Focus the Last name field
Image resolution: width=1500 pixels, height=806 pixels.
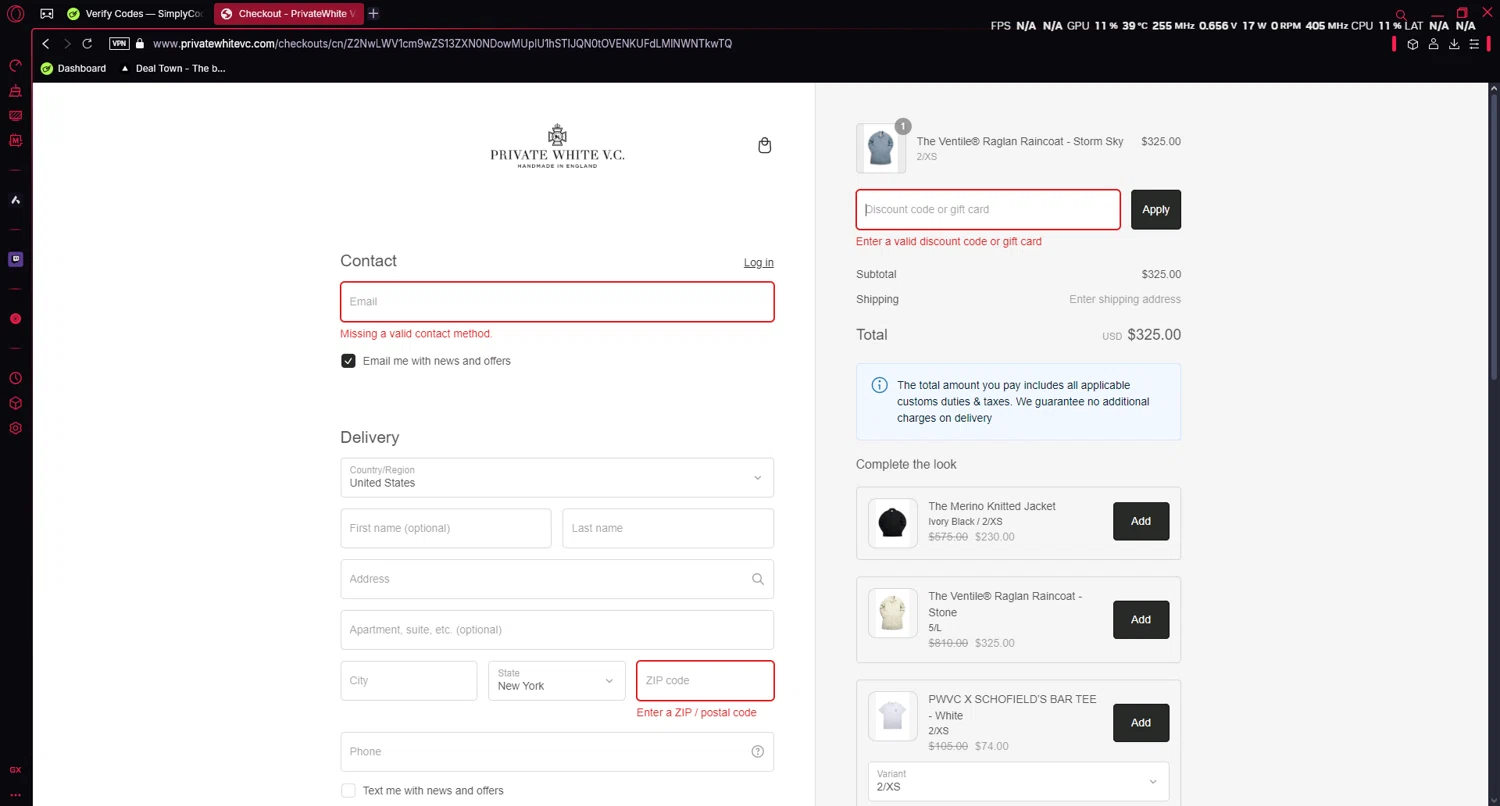point(668,528)
